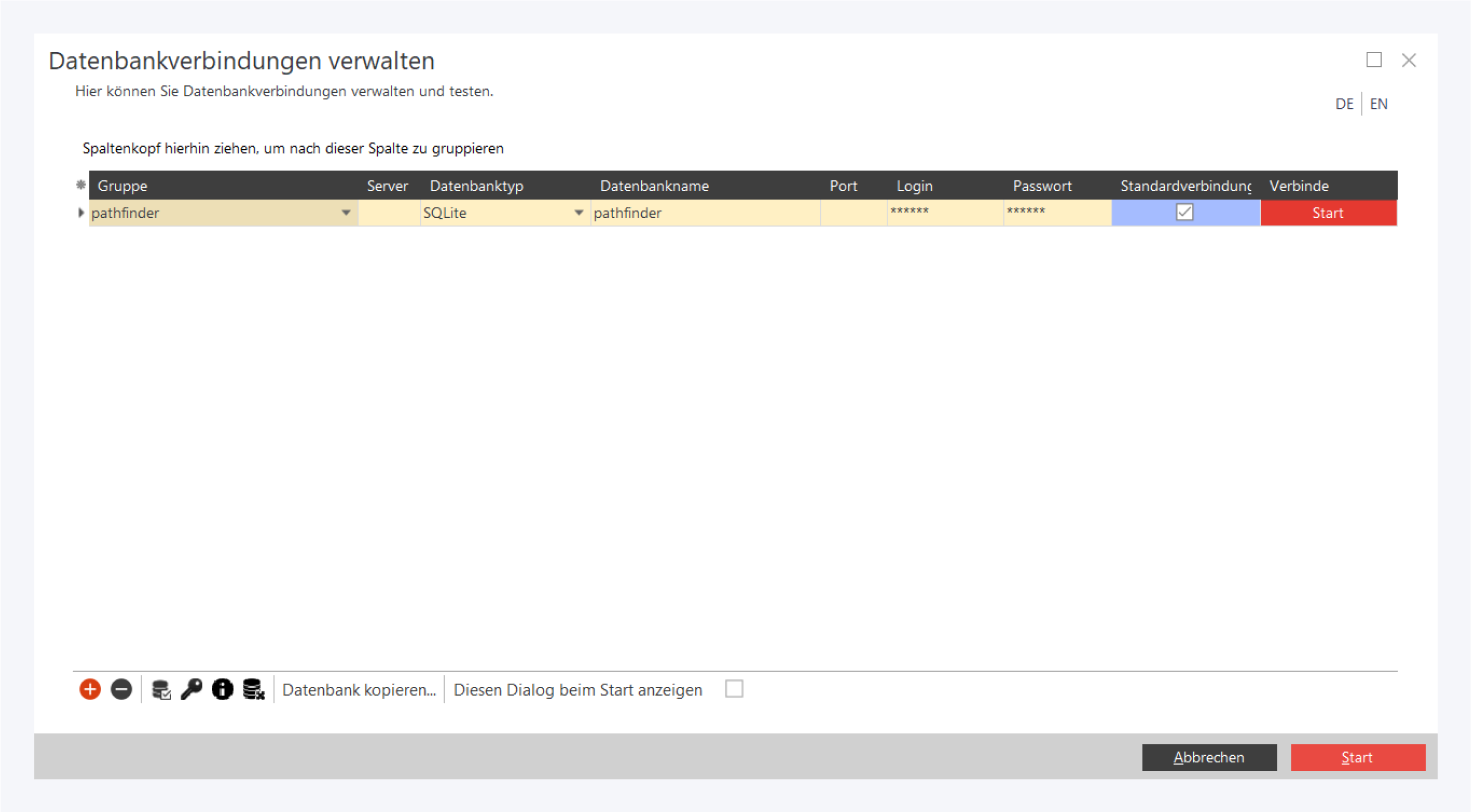
Task: Click the asterisk icon left of Gruppe header
Action: pos(81,185)
